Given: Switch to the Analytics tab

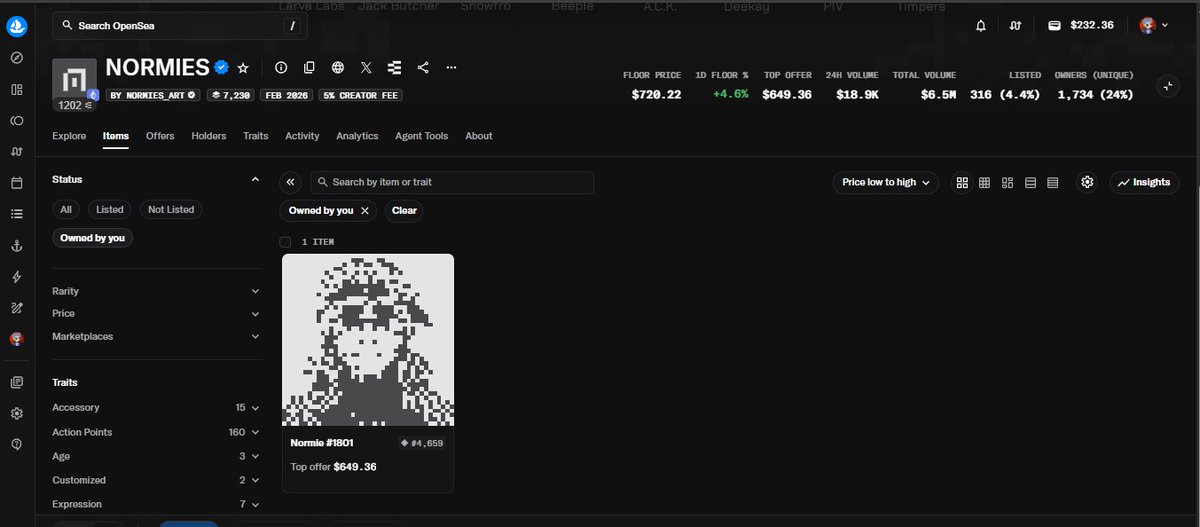Looking at the screenshot, I should coord(357,136).
